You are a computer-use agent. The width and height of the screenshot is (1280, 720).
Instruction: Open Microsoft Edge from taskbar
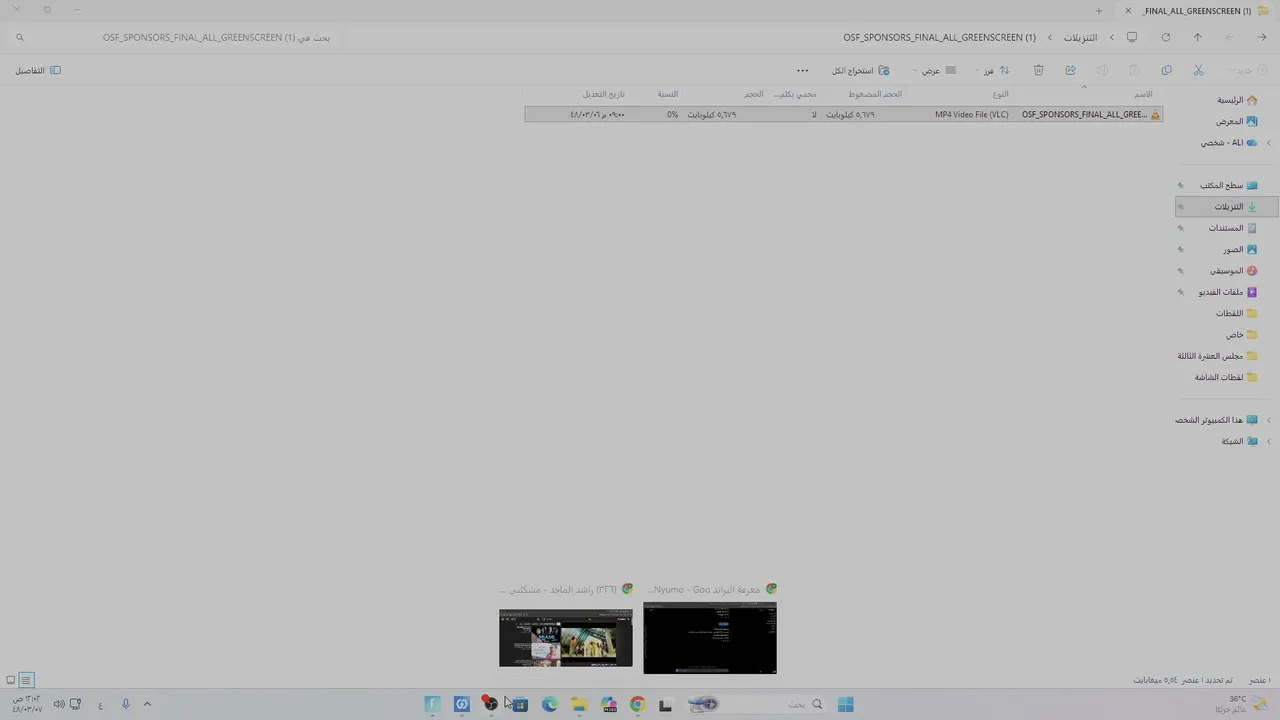click(549, 704)
